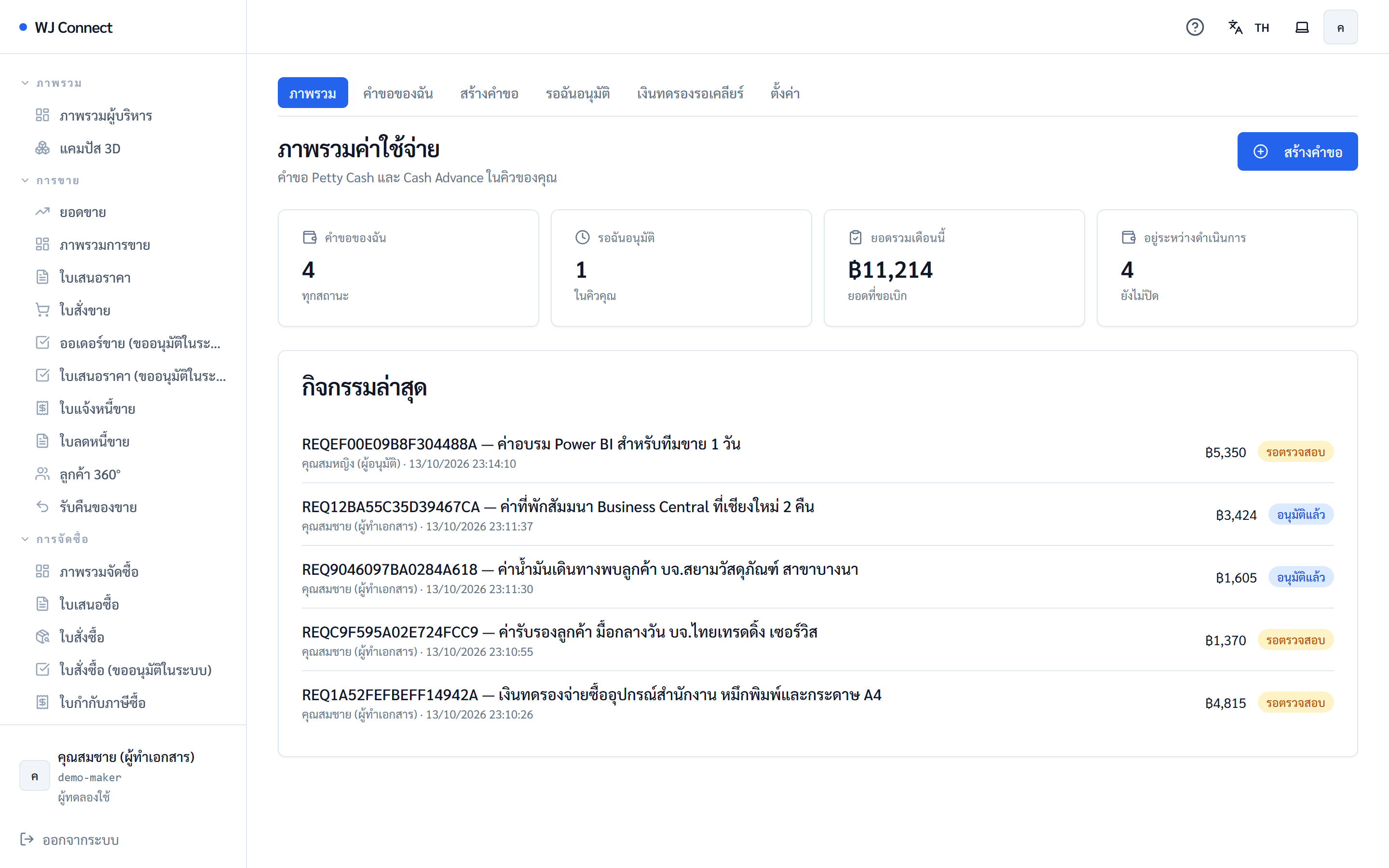Collapse the ภาพรวม sidebar section
This screenshot has height=868, width=1389.
pos(51,83)
